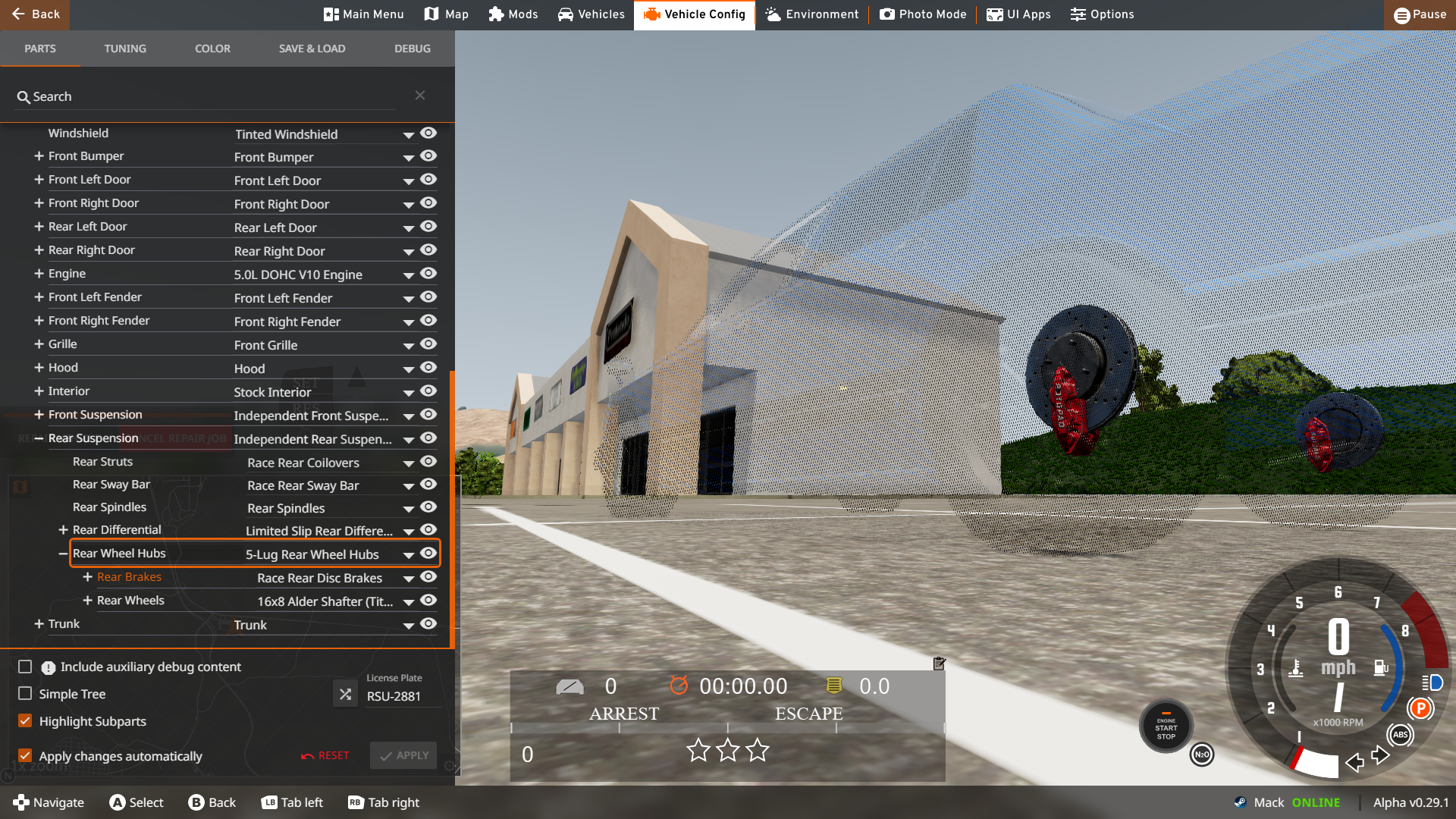Click the notepad edit icon above timer
Image resolution: width=1456 pixels, height=819 pixels.
(x=939, y=664)
